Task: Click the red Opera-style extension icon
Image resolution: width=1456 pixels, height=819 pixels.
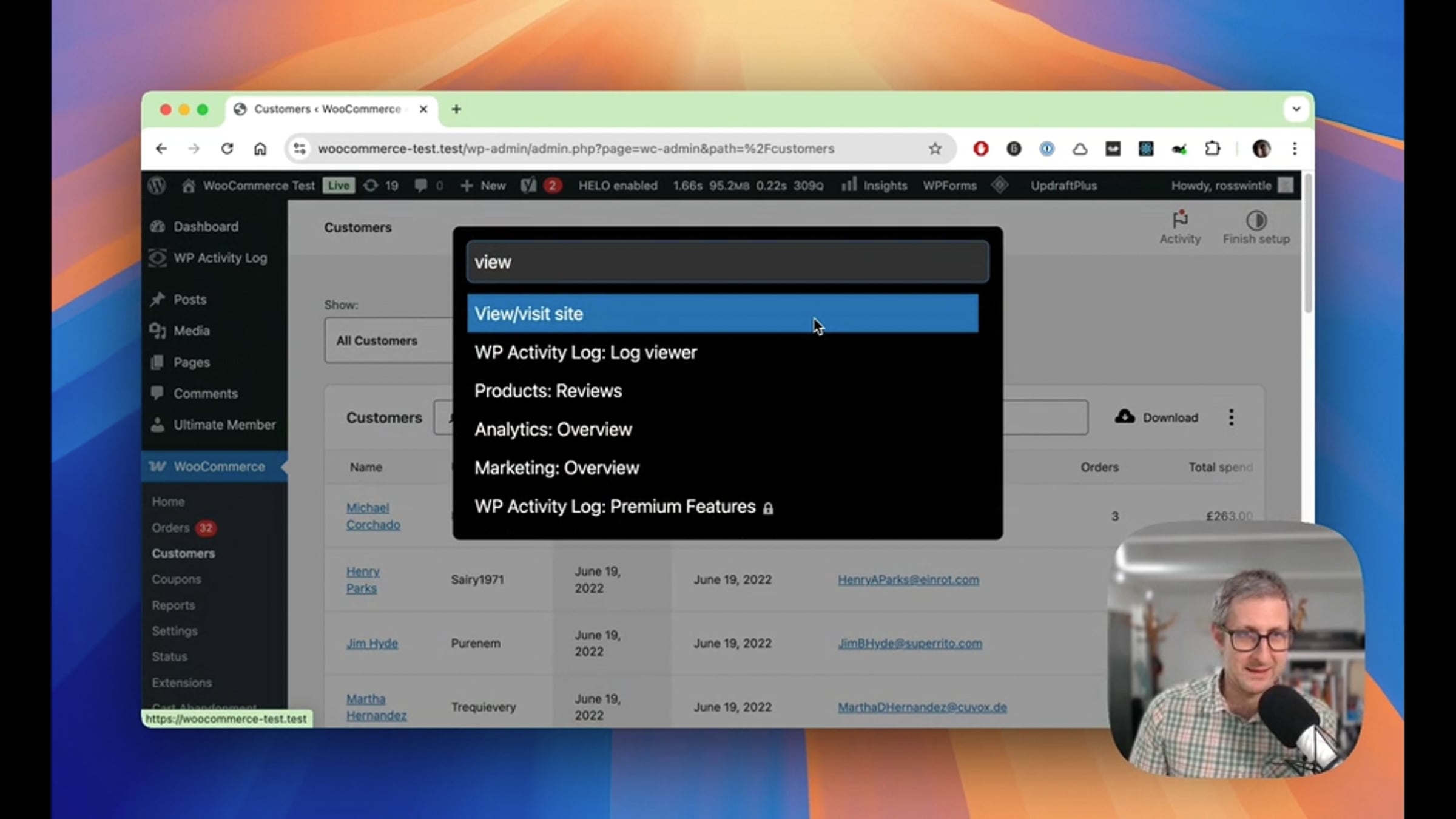Action: point(981,149)
